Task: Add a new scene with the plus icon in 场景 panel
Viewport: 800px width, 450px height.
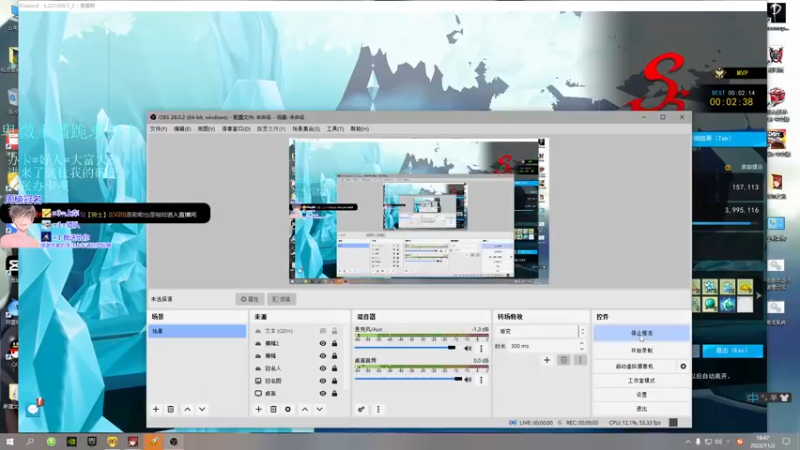Action: 156,409
